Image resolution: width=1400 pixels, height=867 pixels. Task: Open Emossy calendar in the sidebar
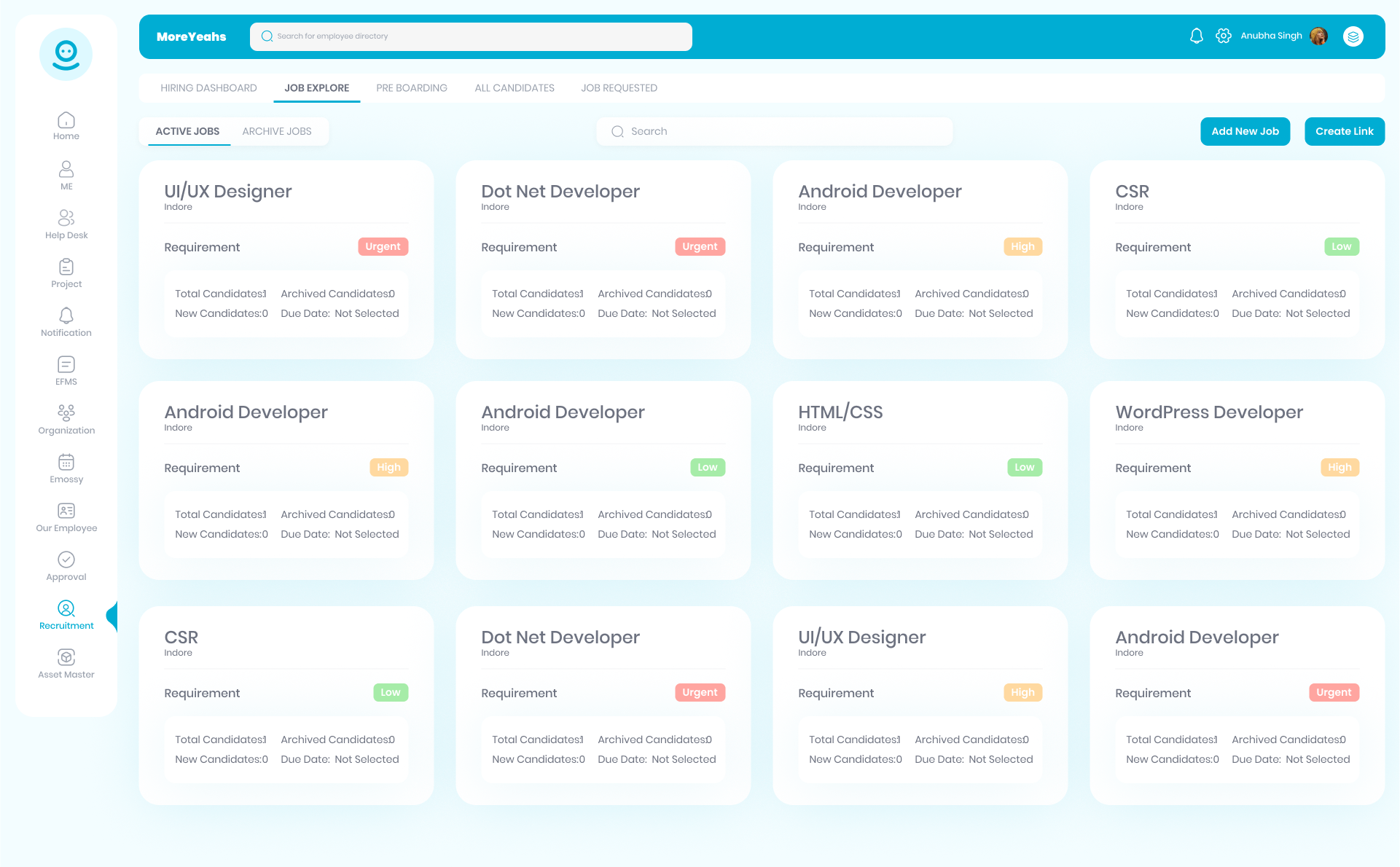click(66, 468)
